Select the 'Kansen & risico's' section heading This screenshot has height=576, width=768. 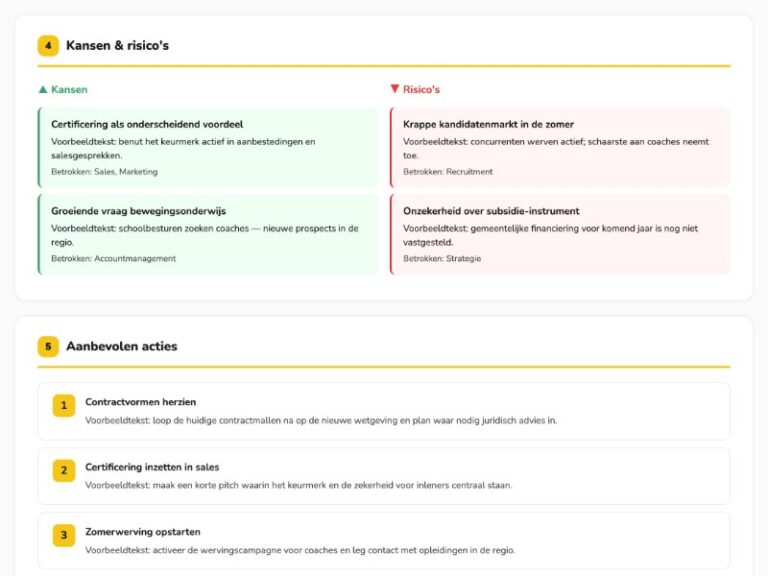point(118,46)
